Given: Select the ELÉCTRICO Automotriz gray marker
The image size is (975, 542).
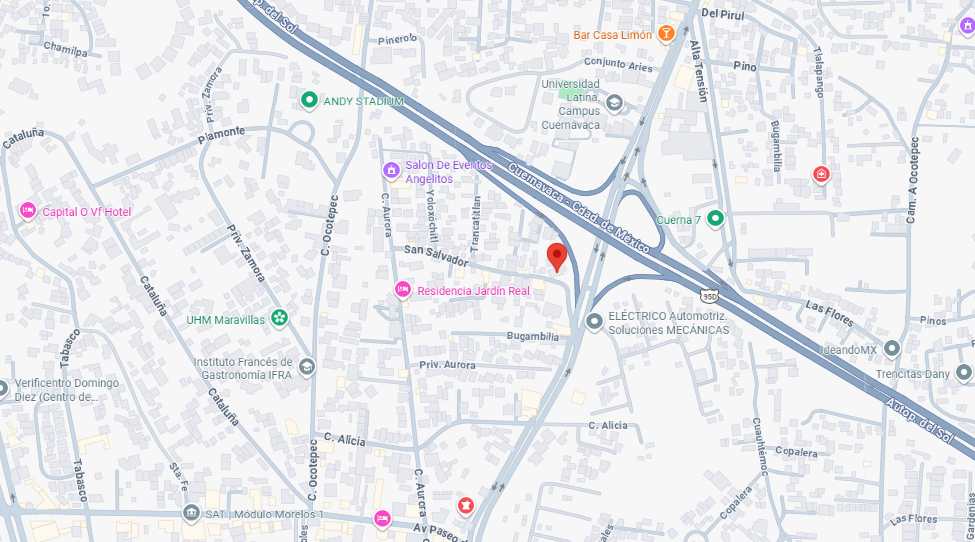Looking at the screenshot, I should coord(594,322).
